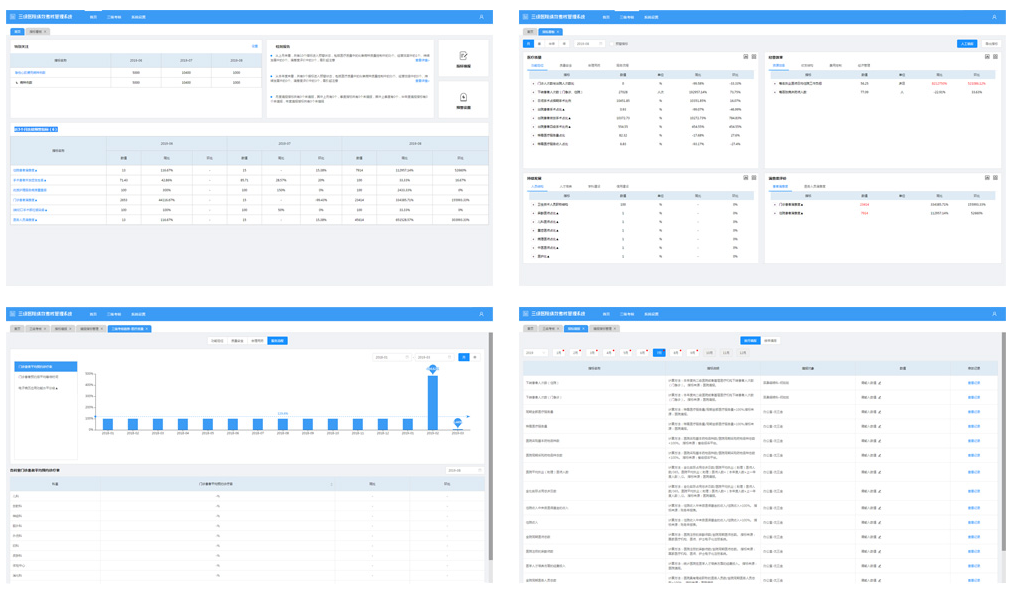Open the 2019-08 date picker next to 人工填报

point(588,44)
